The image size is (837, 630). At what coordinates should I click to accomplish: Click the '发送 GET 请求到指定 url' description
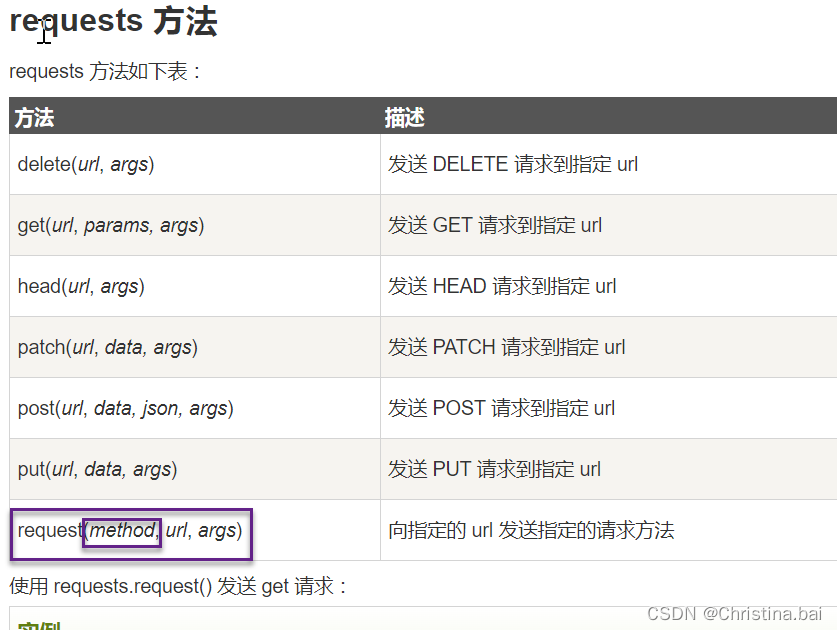coord(495,225)
